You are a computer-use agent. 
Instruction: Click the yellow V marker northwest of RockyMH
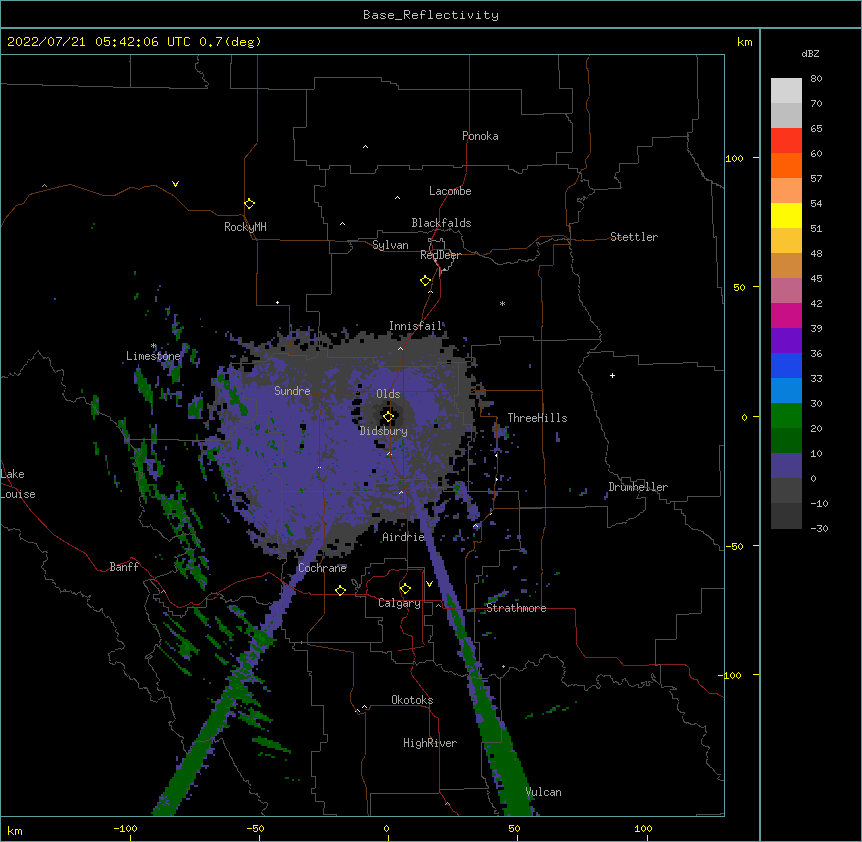click(175, 184)
